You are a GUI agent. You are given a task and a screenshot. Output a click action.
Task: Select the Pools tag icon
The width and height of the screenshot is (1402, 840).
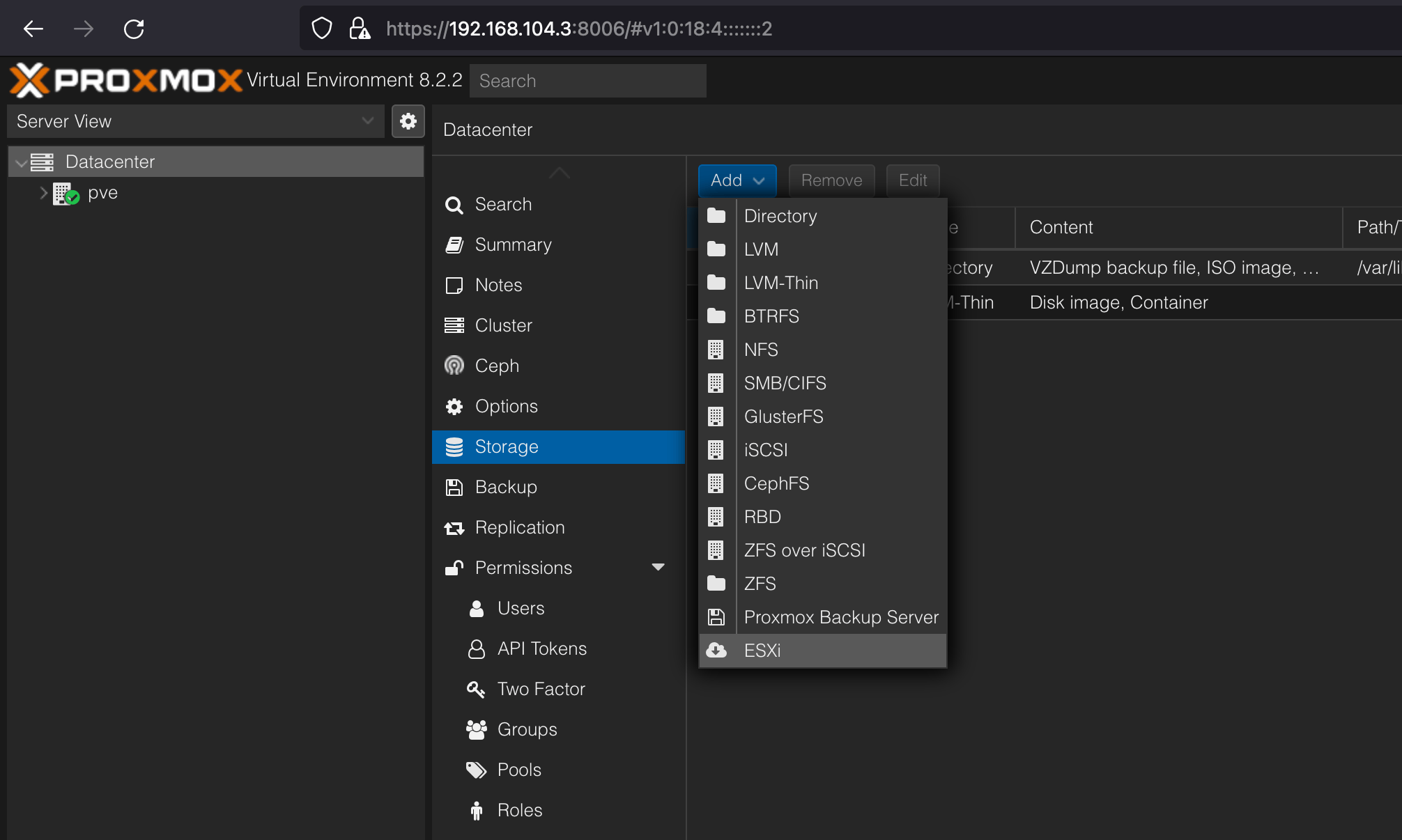pos(476,770)
